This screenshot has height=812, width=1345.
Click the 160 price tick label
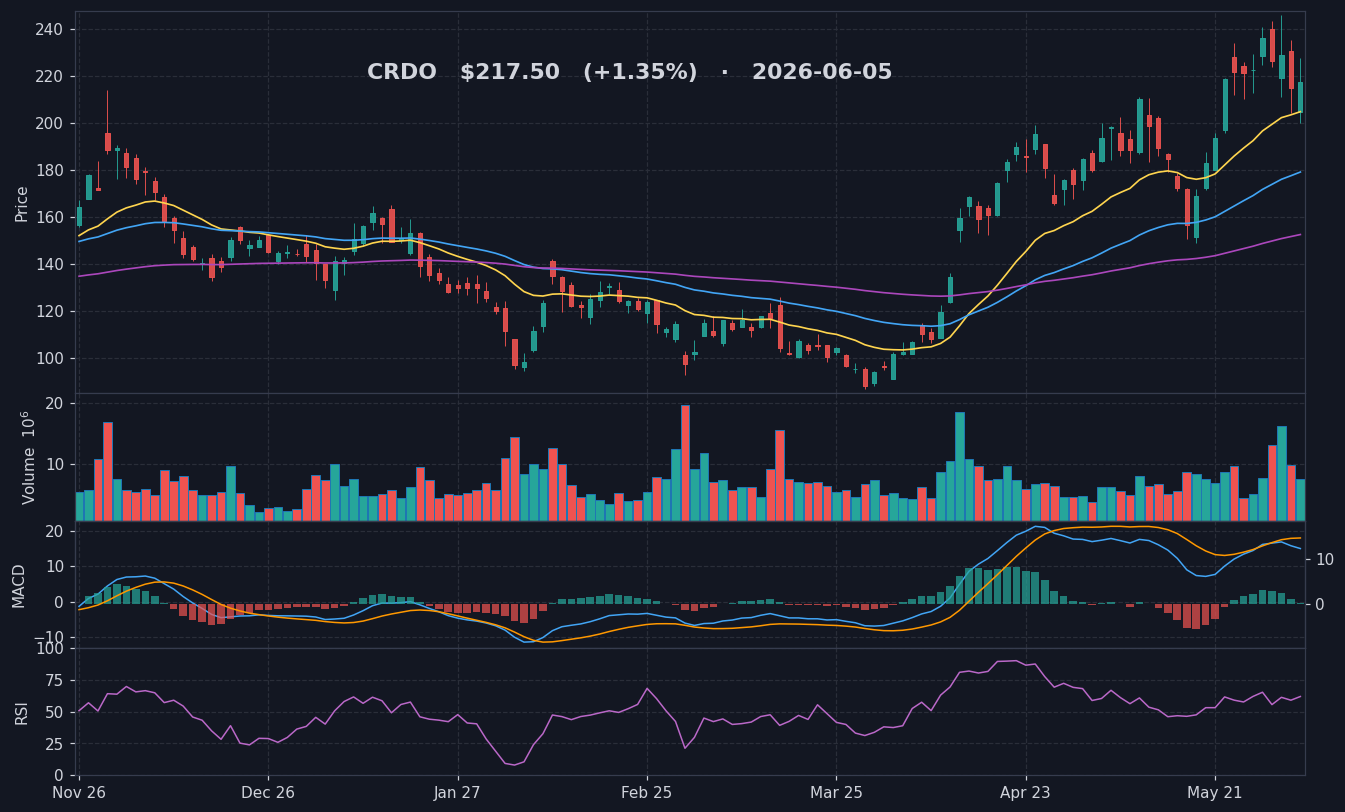tap(48, 218)
